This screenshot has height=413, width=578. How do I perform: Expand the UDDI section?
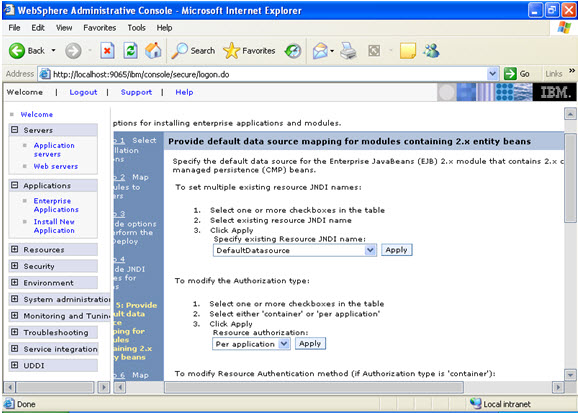click(x=14, y=365)
